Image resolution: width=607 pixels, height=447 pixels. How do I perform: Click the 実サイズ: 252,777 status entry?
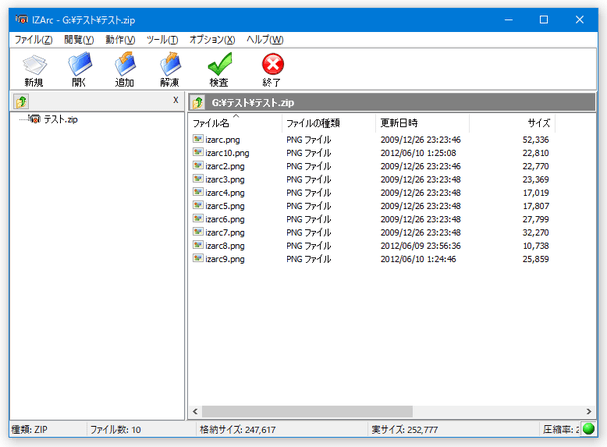coord(405,430)
